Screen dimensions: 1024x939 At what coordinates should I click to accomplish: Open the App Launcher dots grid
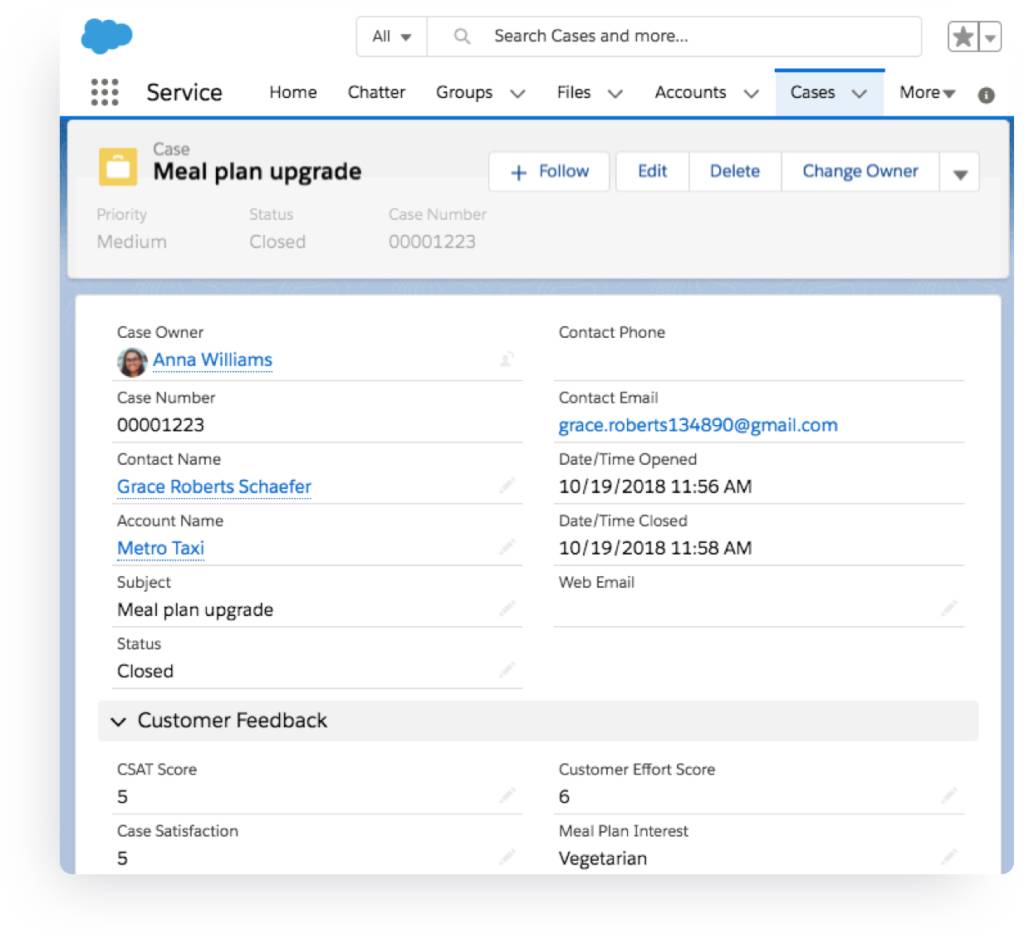[104, 92]
